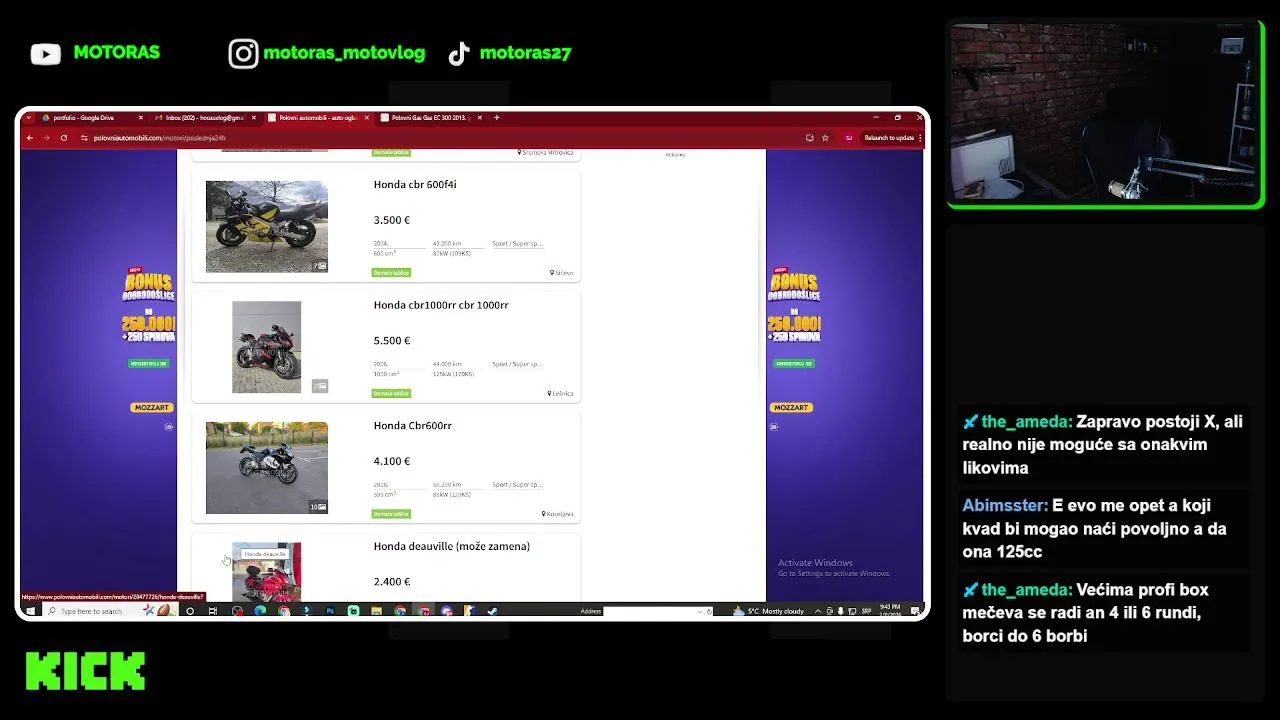Click REGISTRUJ SE on right Mozzart ad

coord(794,363)
